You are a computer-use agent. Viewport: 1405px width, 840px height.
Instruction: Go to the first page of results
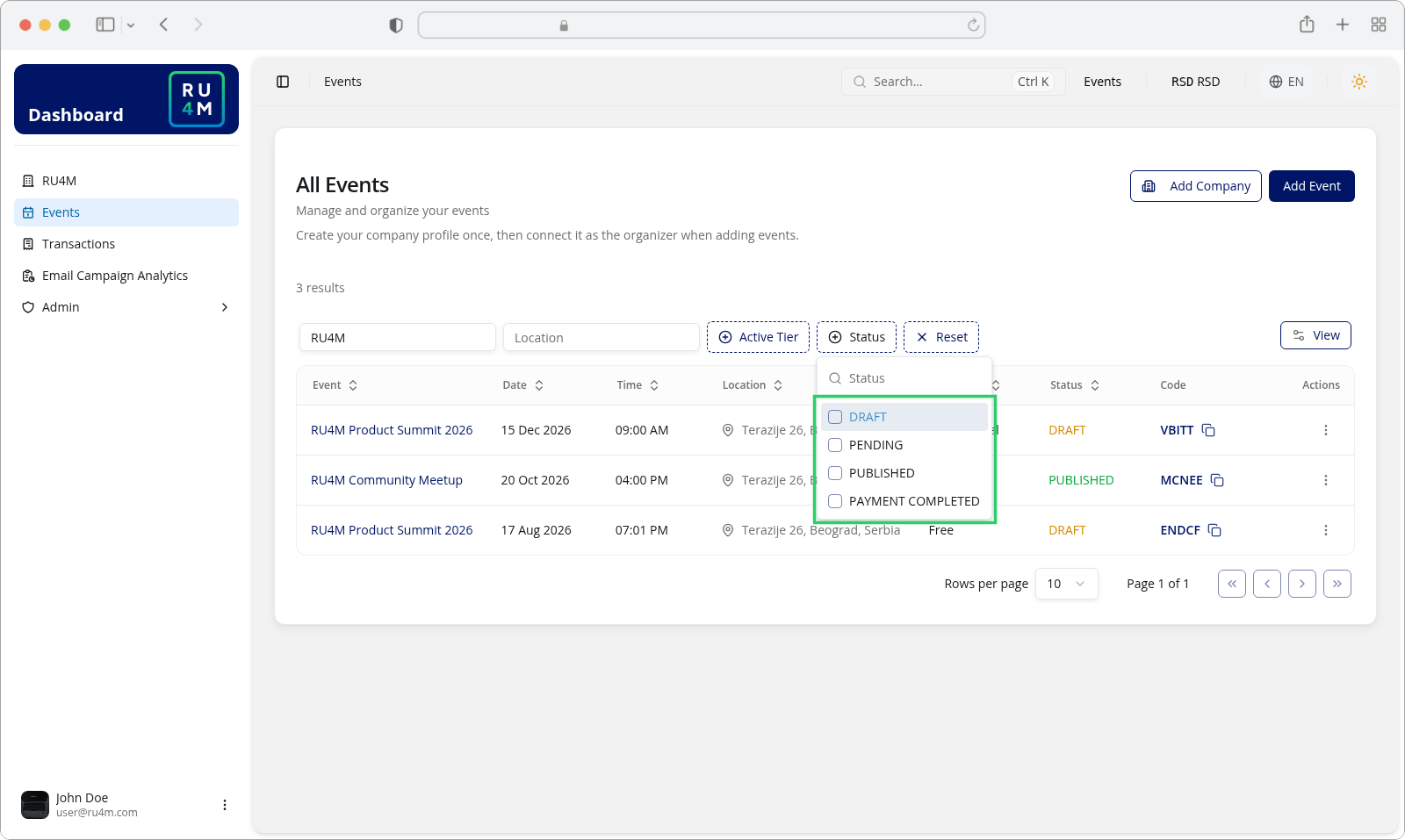(1232, 584)
